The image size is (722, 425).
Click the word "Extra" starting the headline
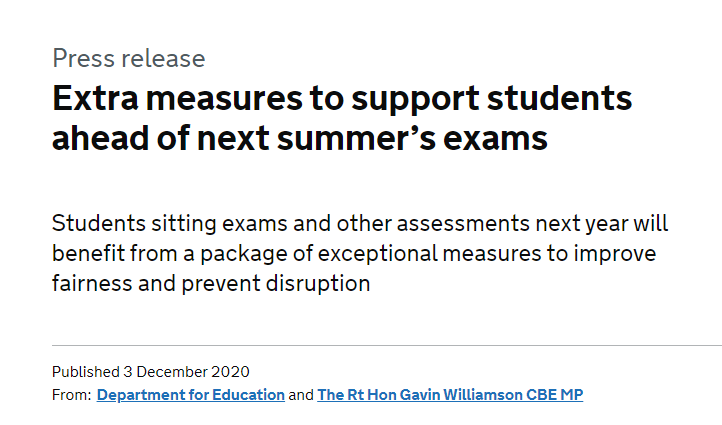(95, 98)
